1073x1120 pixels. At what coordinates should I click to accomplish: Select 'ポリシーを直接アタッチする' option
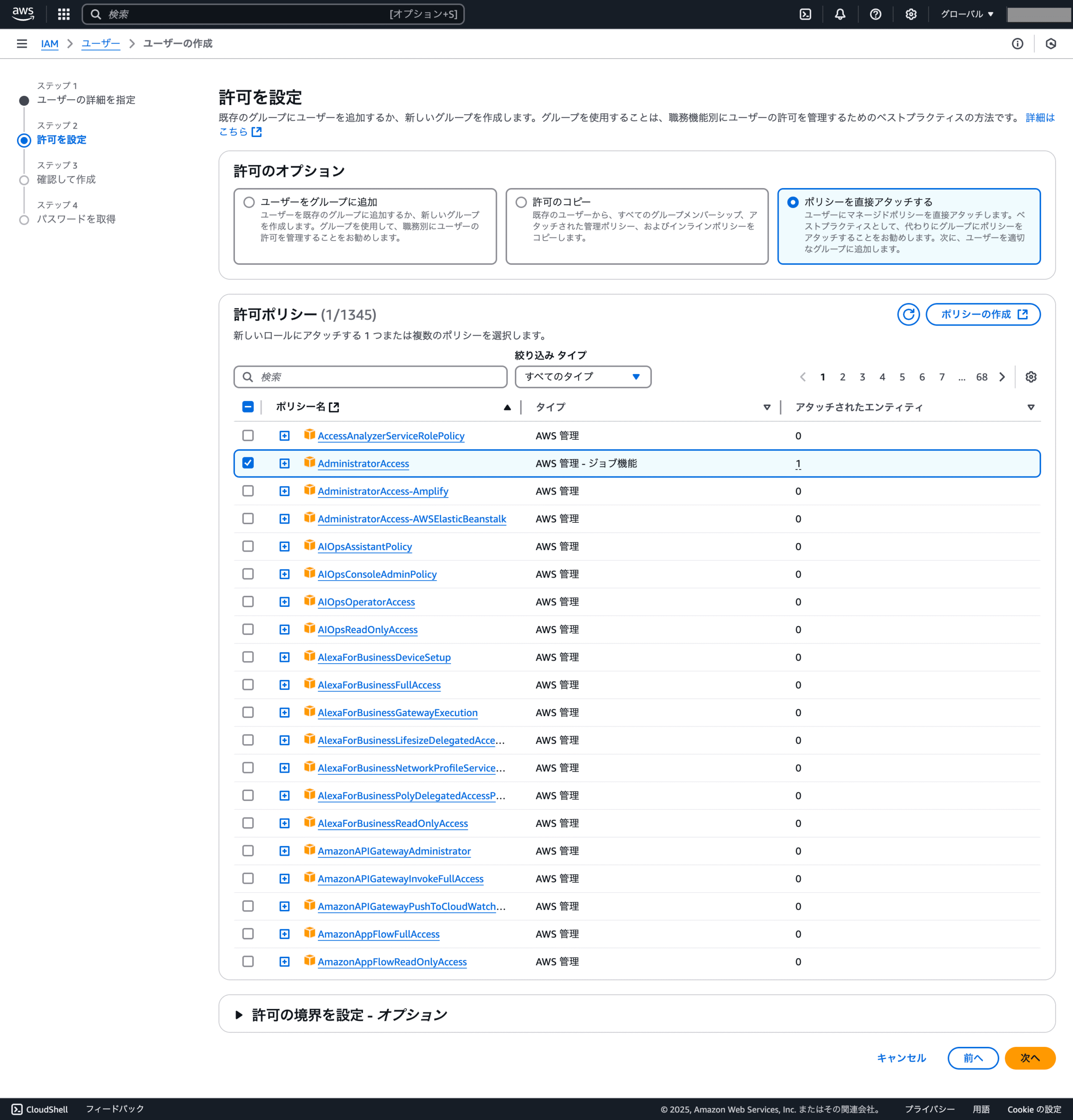(793, 202)
